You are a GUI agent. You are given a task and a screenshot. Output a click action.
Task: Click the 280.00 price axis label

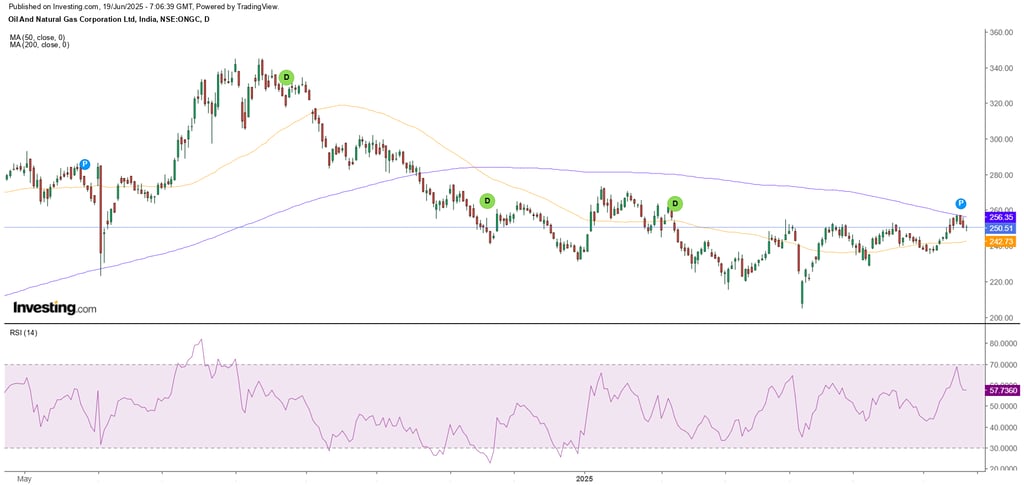1003,175
